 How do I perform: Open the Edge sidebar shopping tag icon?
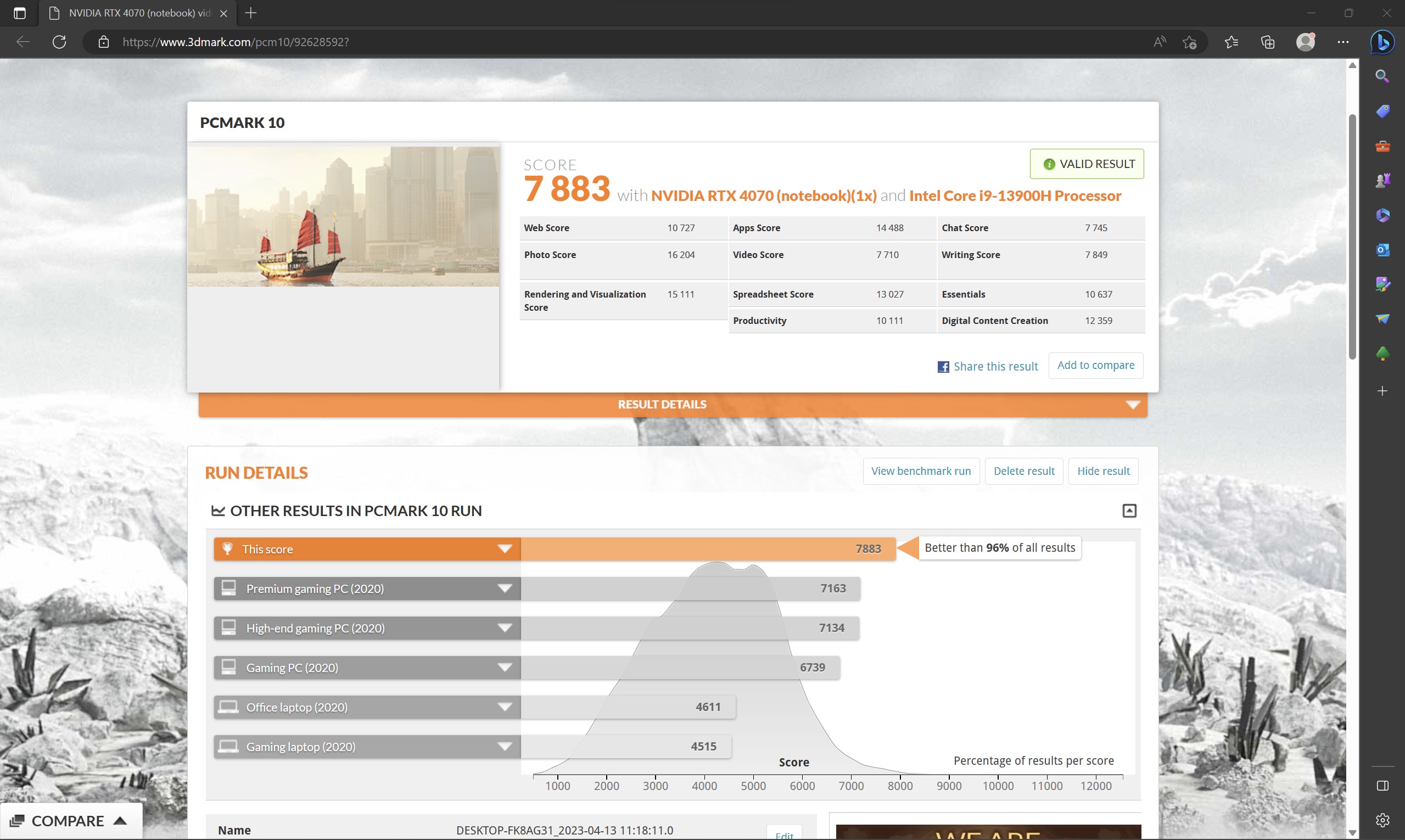tap(1382, 111)
